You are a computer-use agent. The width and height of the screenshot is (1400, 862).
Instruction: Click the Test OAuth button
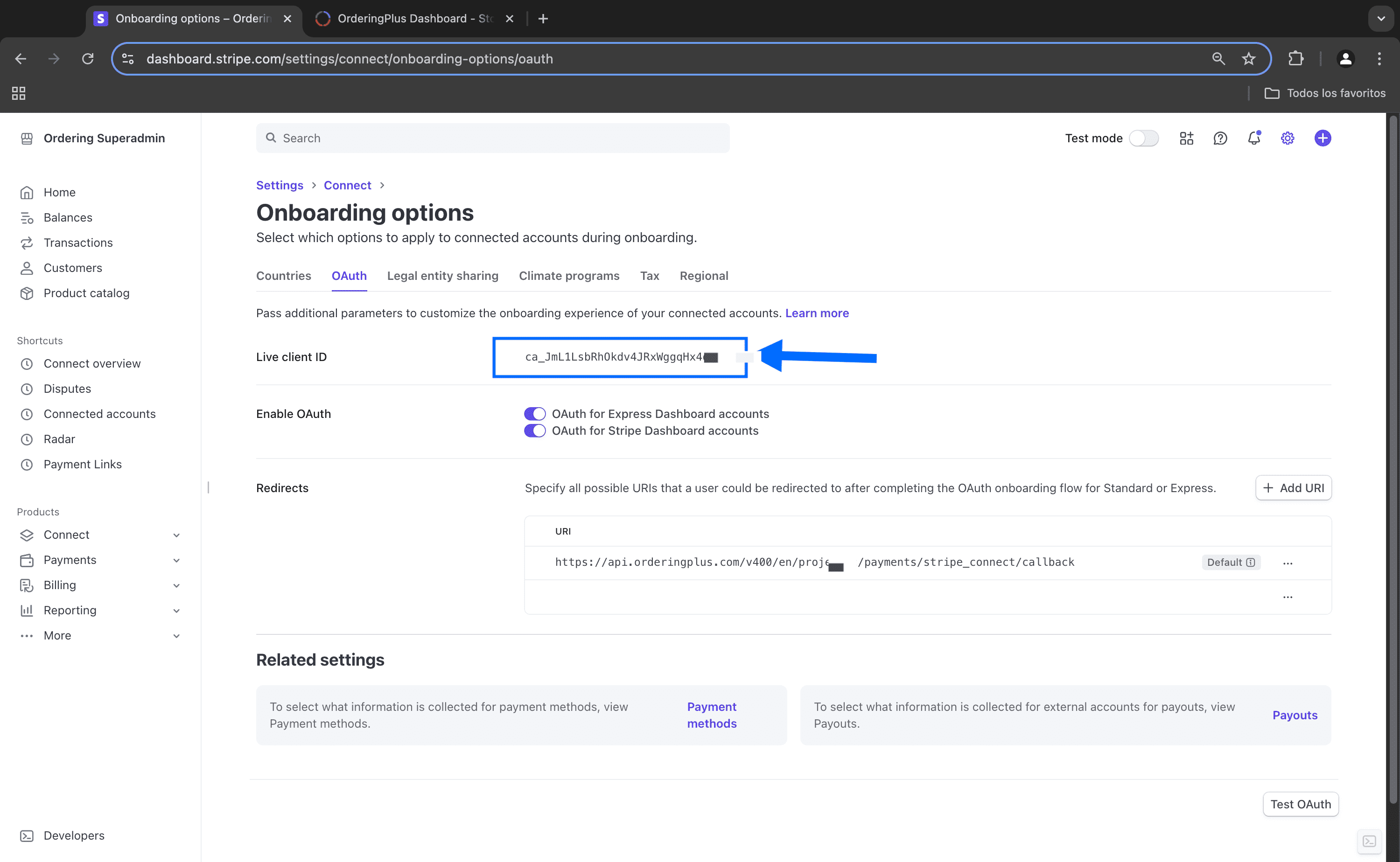point(1300,804)
